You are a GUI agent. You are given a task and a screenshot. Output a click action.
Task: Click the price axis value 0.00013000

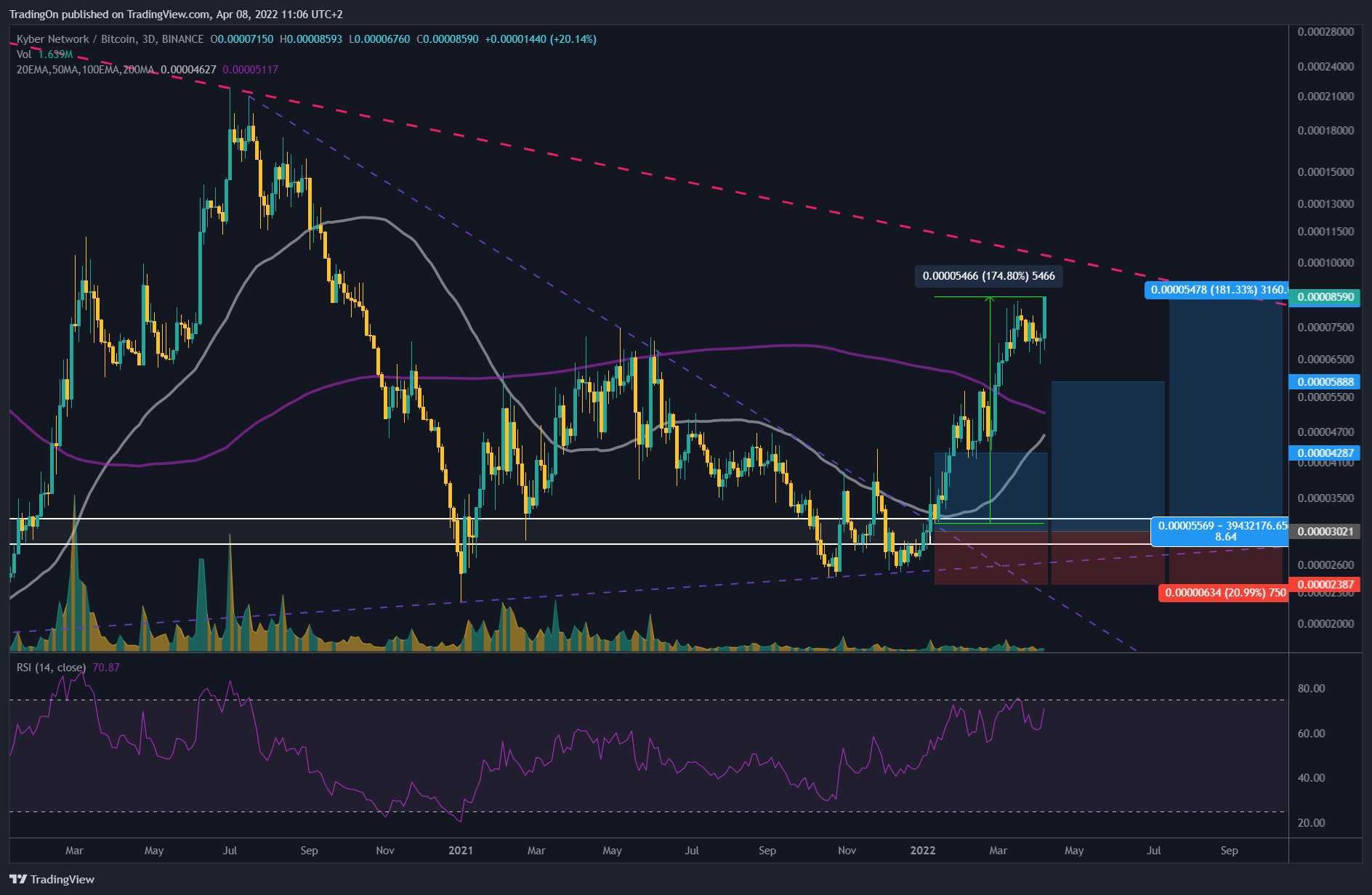[x=1325, y=204]
